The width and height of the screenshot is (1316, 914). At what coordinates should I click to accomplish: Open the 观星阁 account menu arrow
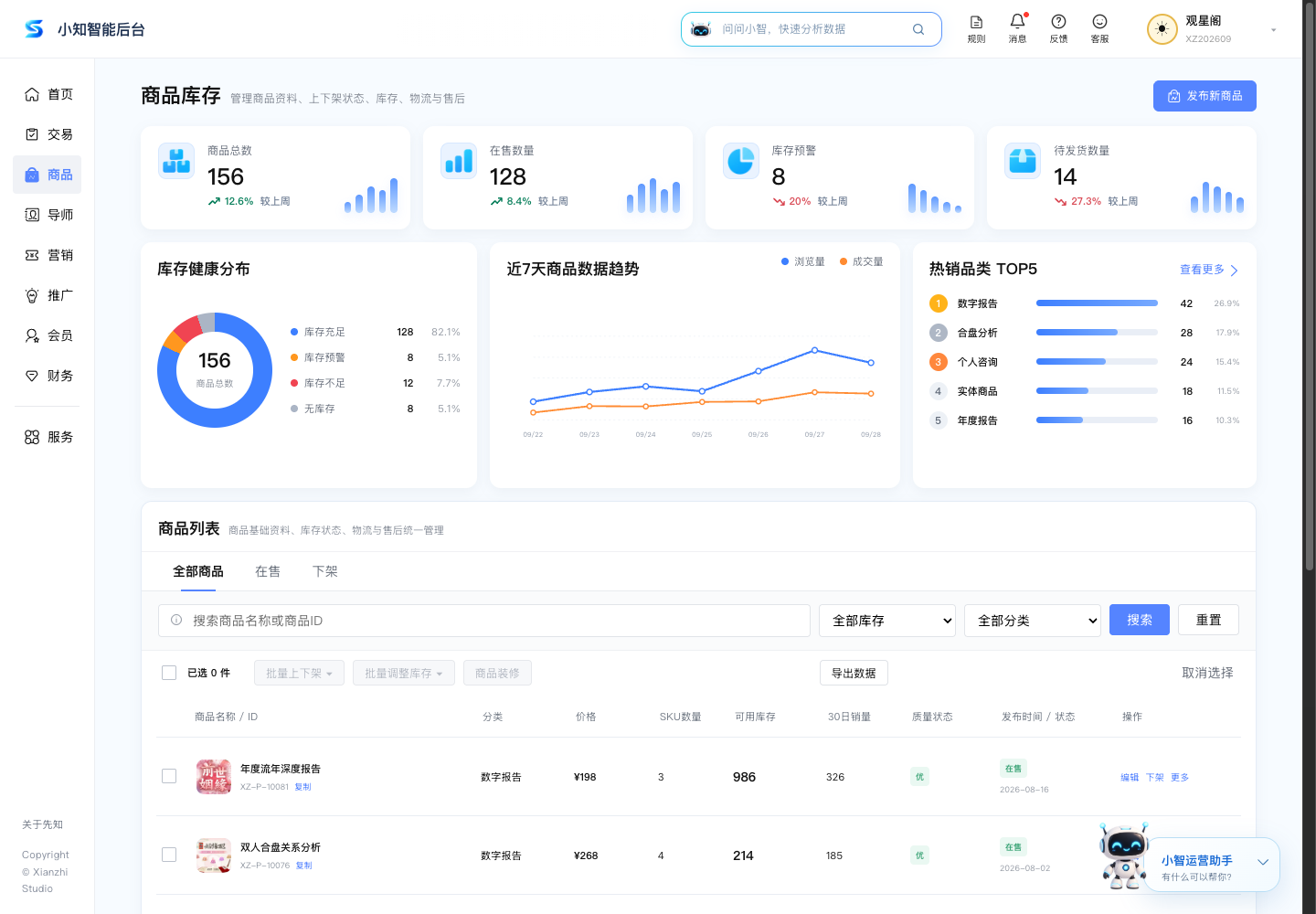[x=1273, y=30]
